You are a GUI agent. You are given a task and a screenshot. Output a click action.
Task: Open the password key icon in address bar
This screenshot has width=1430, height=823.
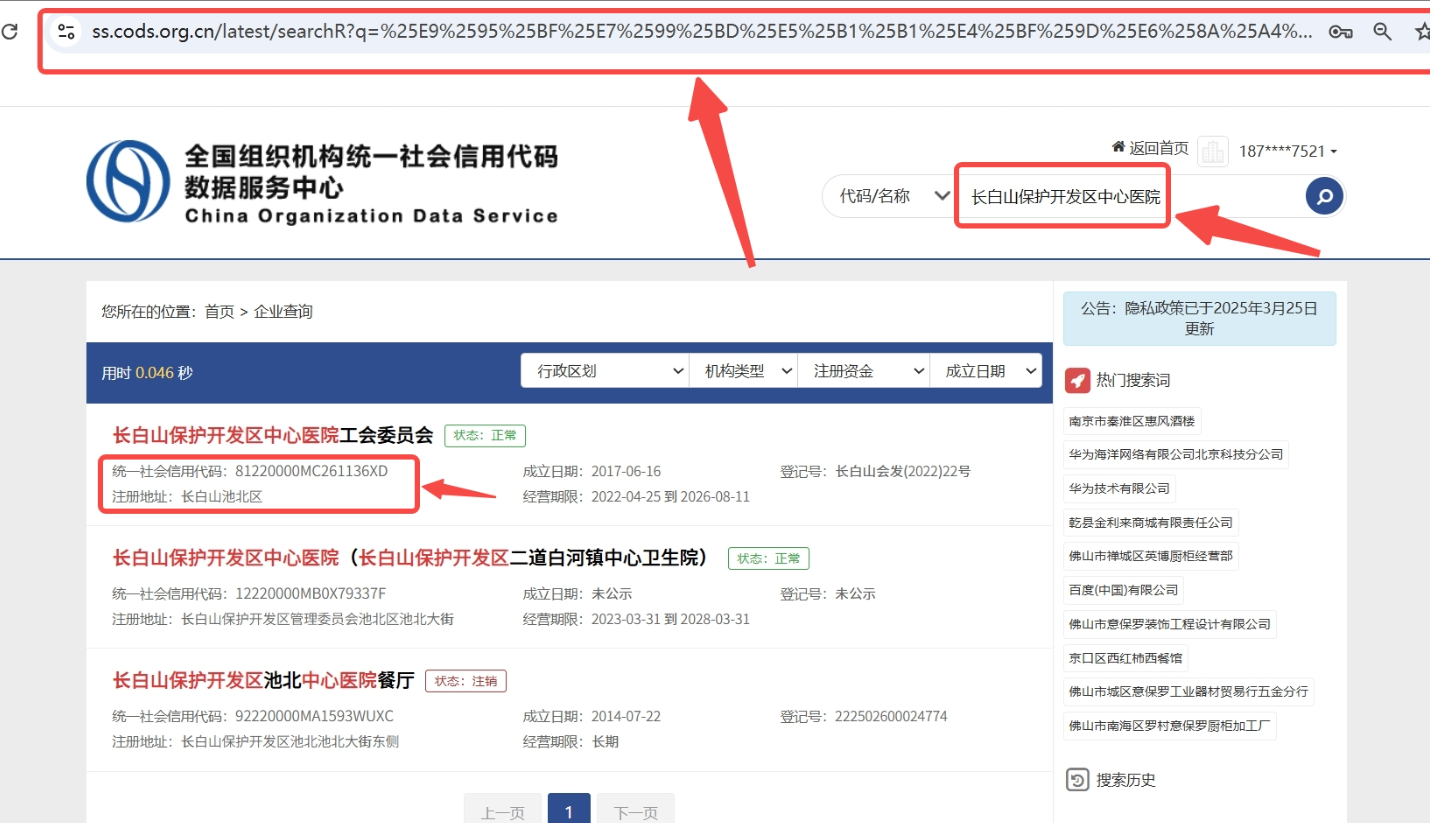[1340, 32]
